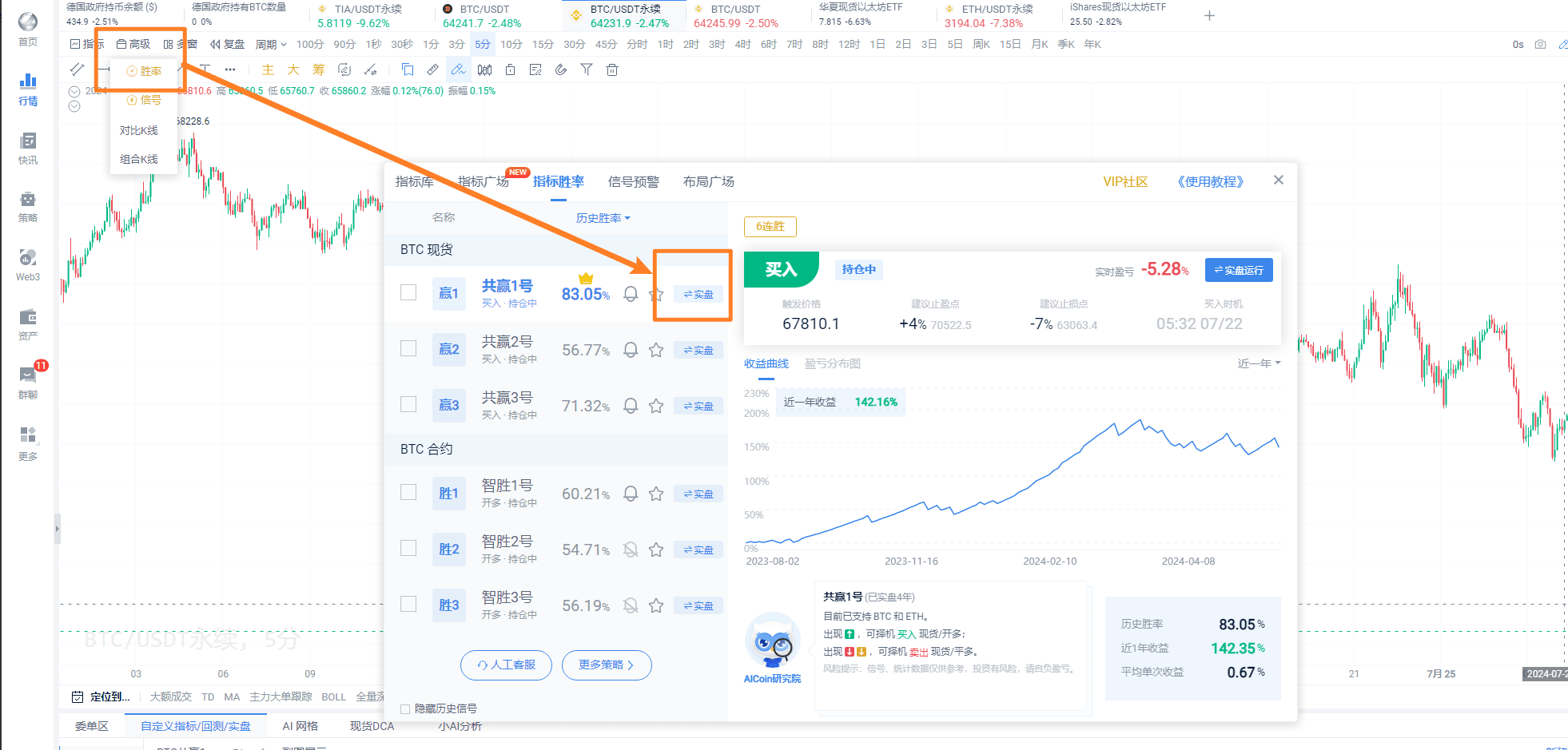This screenshot has height=750, width=1568.
Task: Favorite 智胜3号 with the star toggle
Action: click(x=656, y=605)
